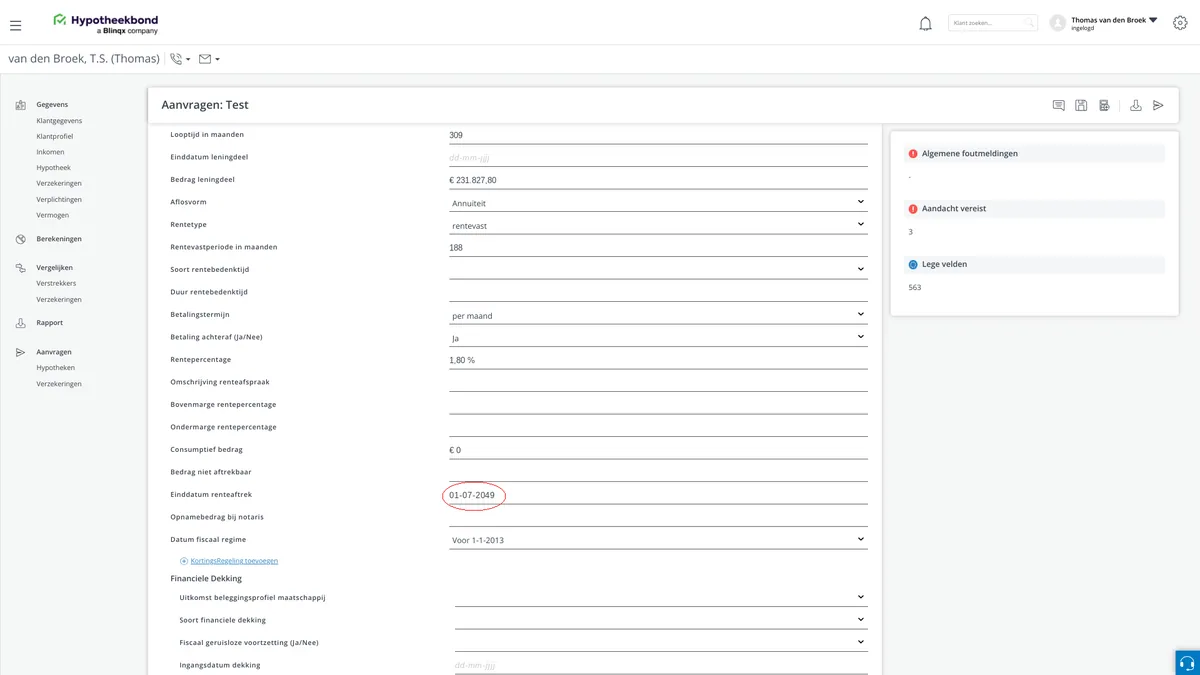The height and width of the screenshot is (675, 1200).
Task: Expand the Soort rentebedenktijd dropdown
Action: (659, 269)
